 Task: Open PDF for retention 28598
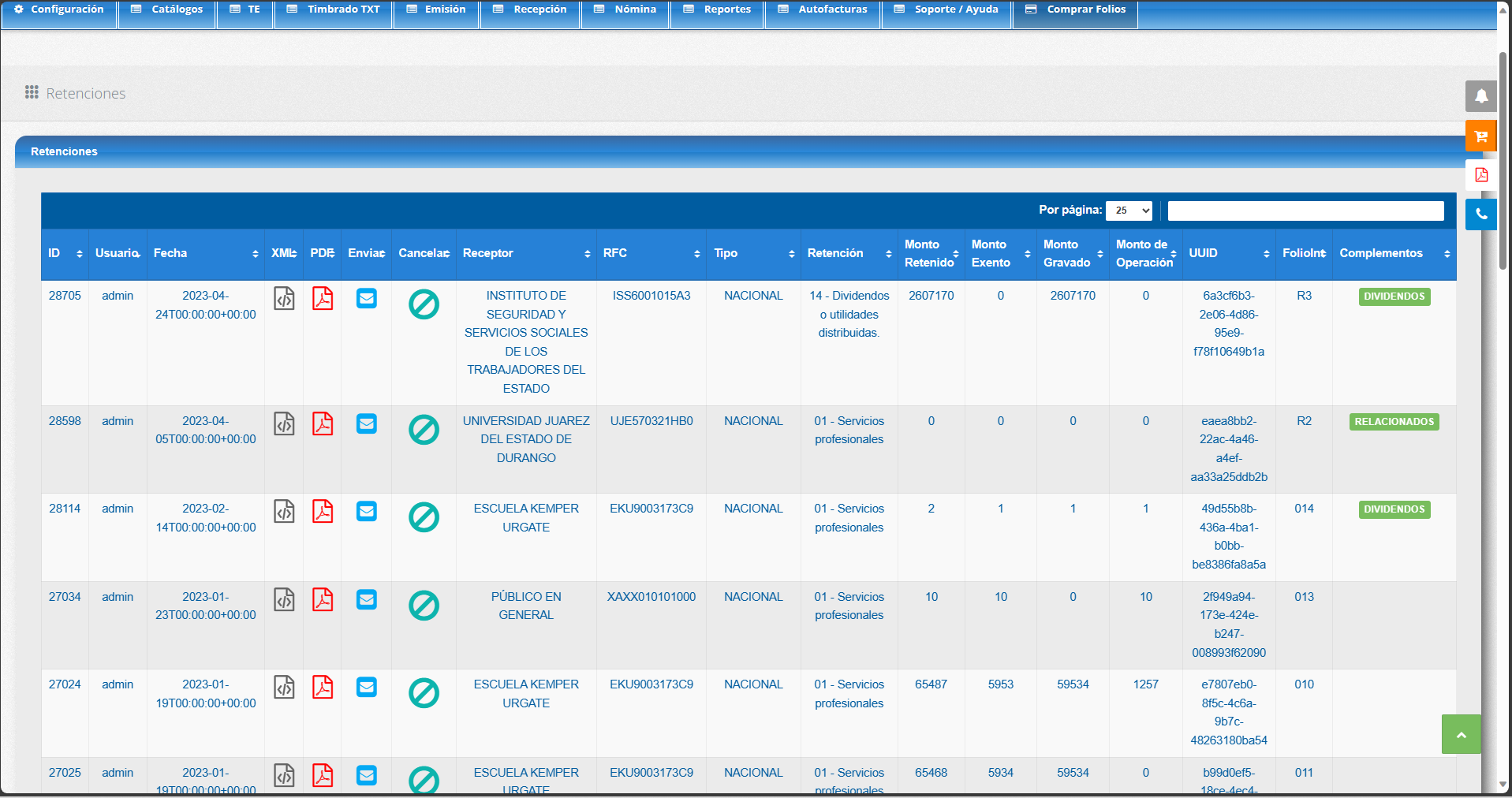[x=323, y=424]
